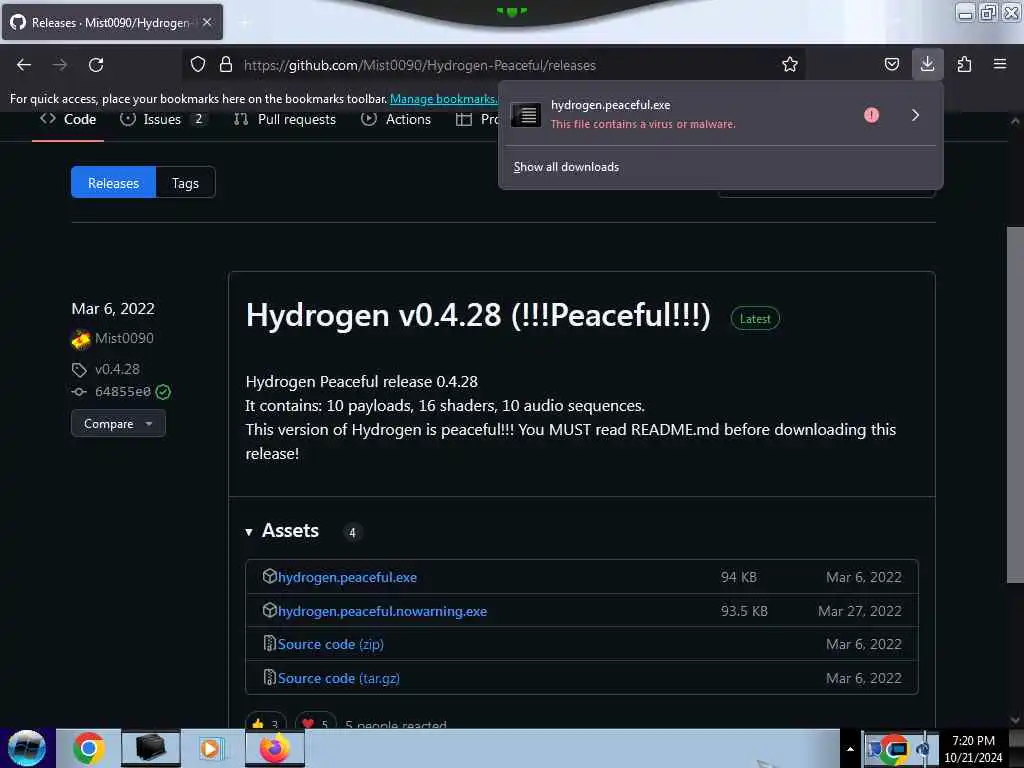Bookmark this page with the star icon
The height and width of the screenshot is (768, 1024).
pyautogui.click(x=790, y=64)
